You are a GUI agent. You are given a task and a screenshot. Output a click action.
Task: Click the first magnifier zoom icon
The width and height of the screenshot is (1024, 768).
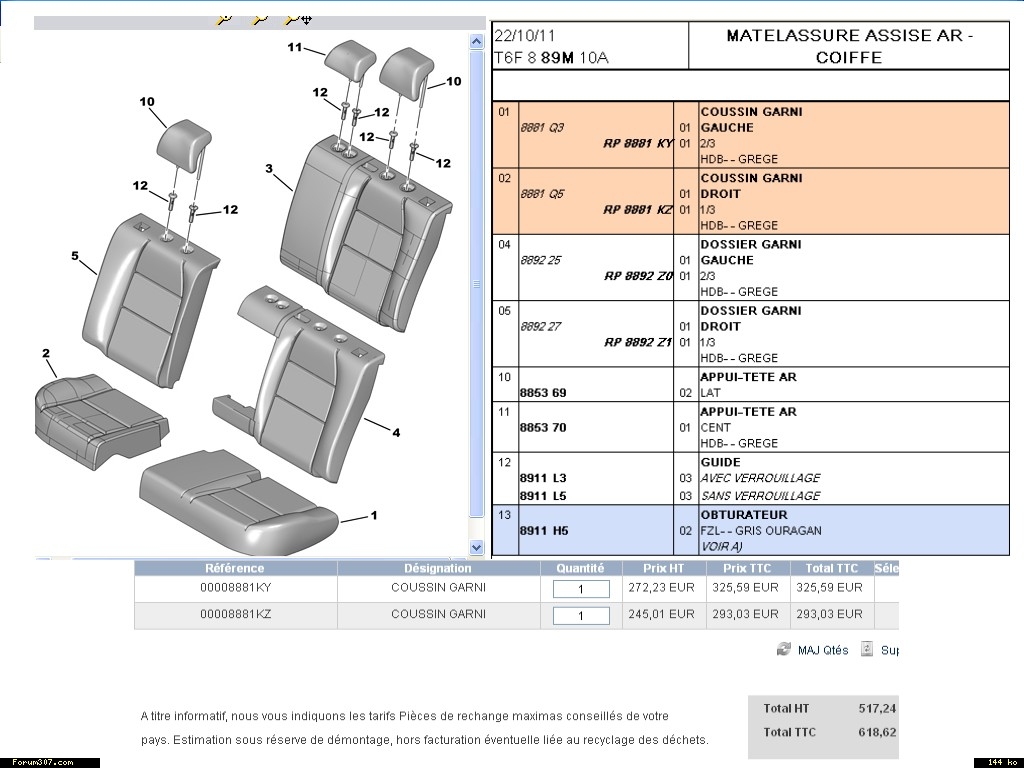pos(226,18)
